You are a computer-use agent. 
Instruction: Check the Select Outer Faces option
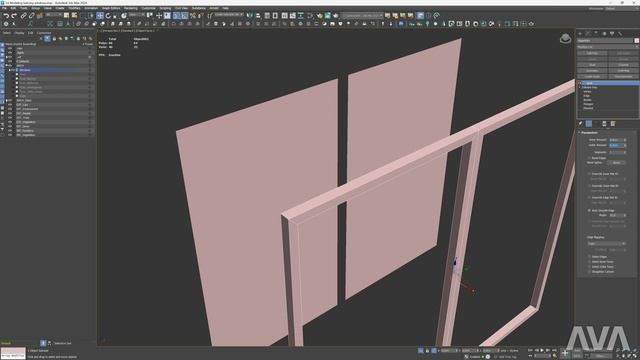click(589, 267)
